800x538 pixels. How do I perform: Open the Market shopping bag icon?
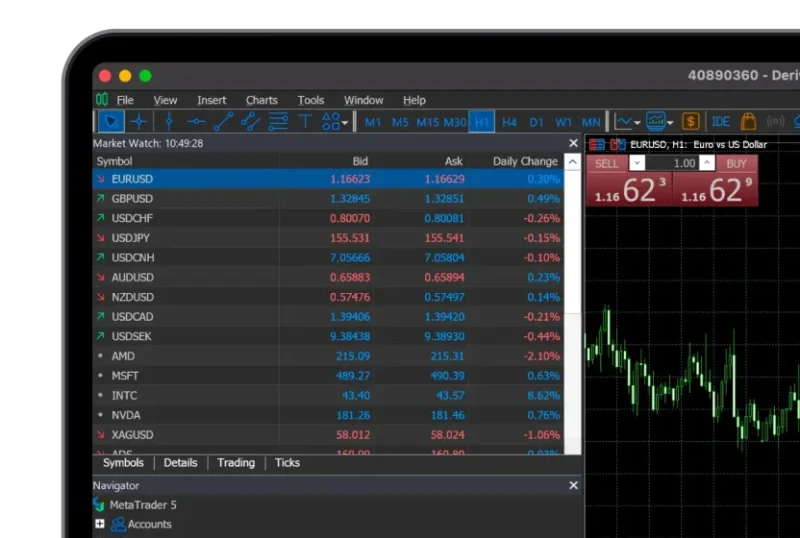pos(748,121)
